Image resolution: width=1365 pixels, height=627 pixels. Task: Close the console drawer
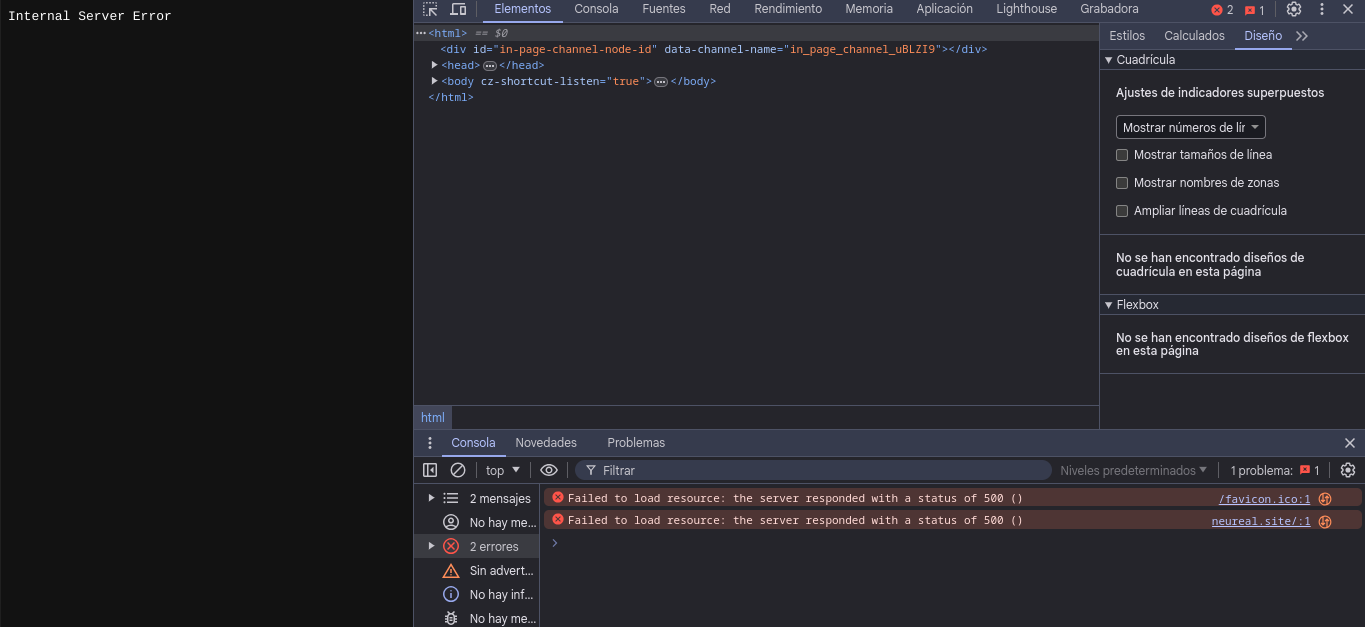click(1350, 443)
